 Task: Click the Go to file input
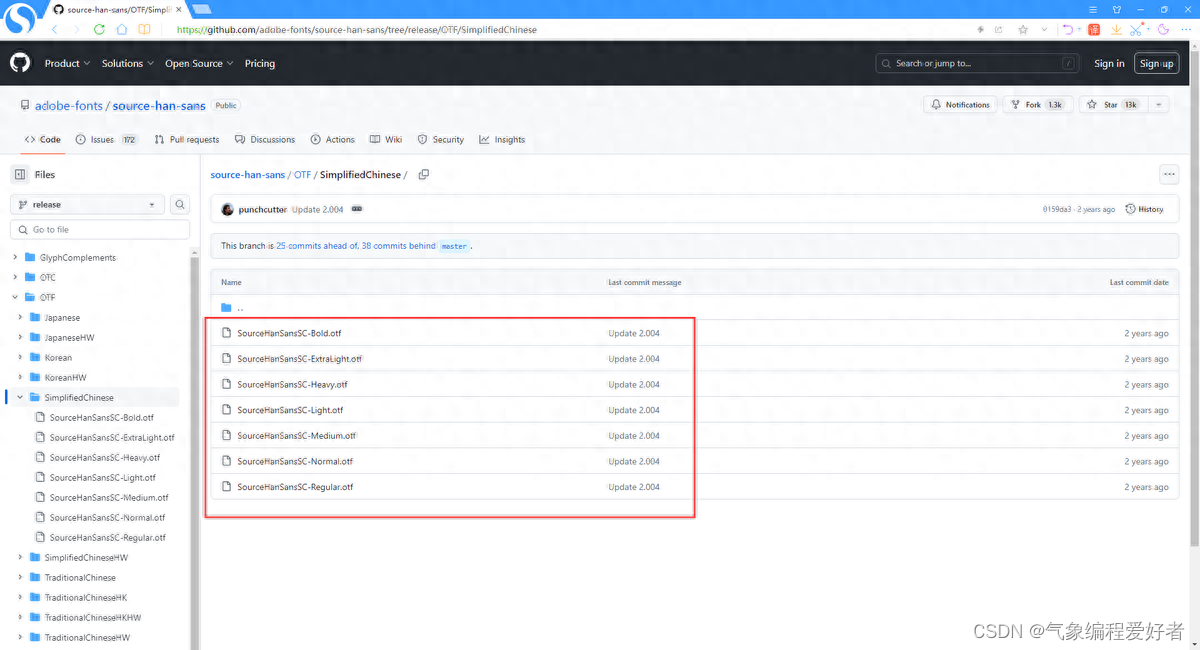click(100, 230)
